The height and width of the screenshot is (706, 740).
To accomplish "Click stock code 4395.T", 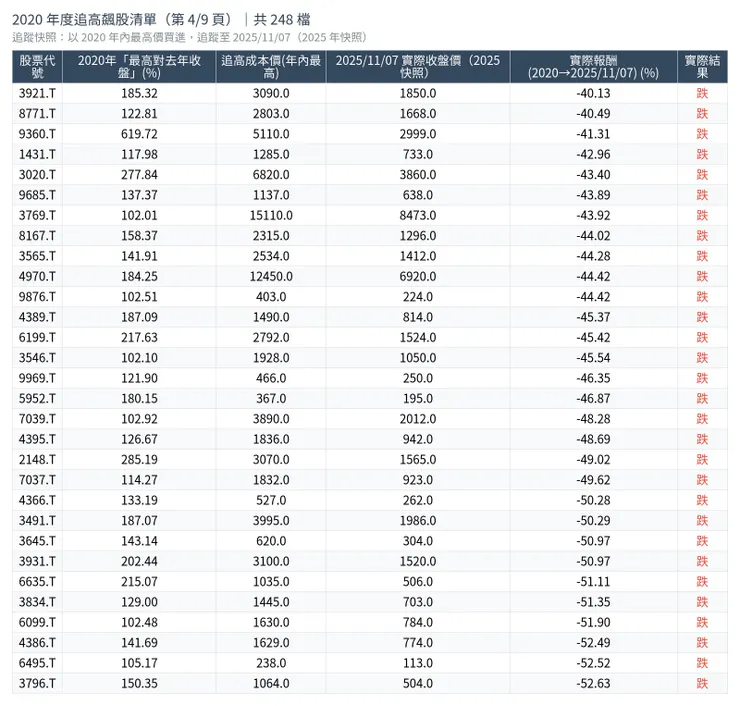I will click(x=37, y=439).
